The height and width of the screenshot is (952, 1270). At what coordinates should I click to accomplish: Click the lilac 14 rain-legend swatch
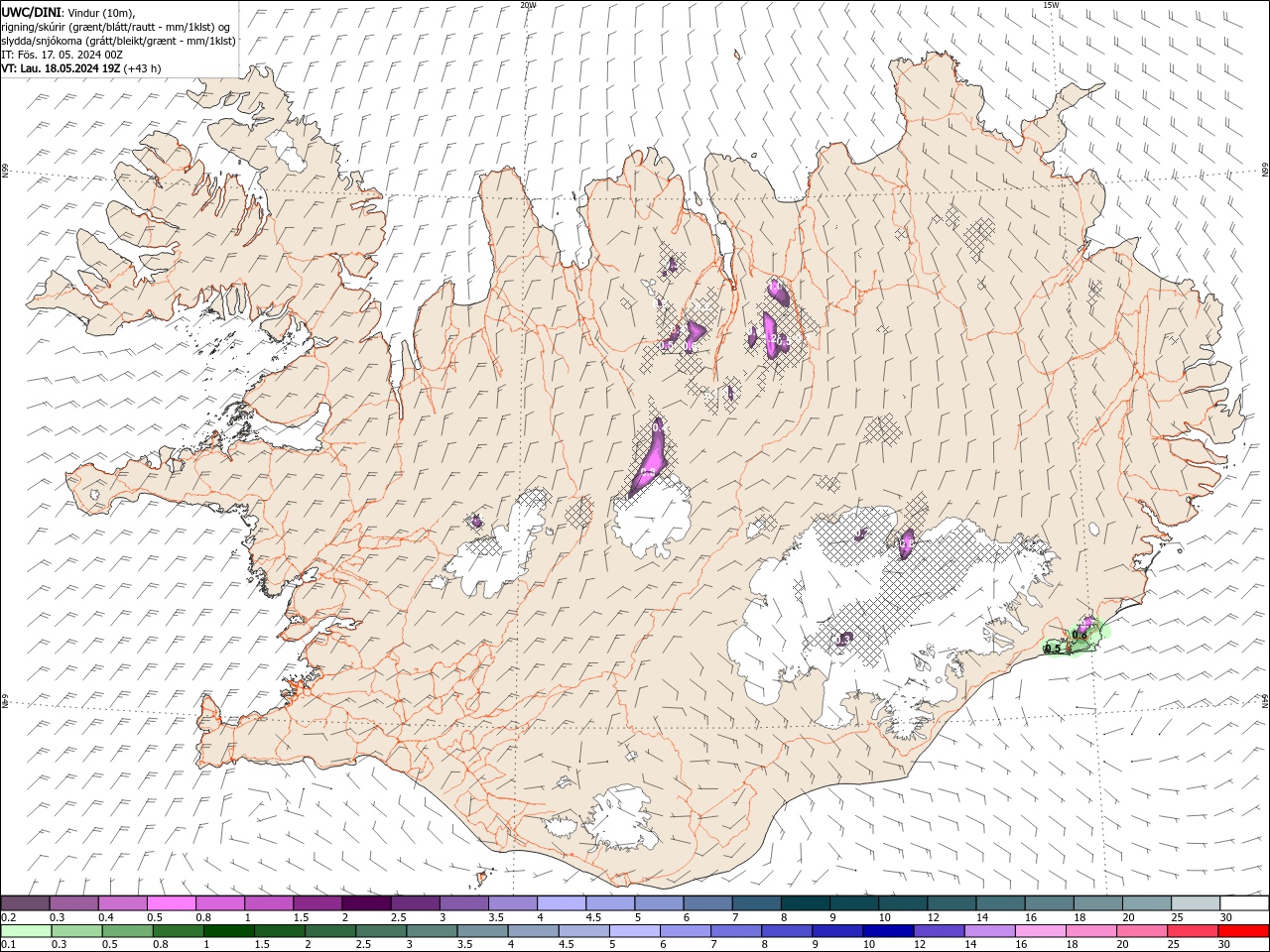pos(989,931)
